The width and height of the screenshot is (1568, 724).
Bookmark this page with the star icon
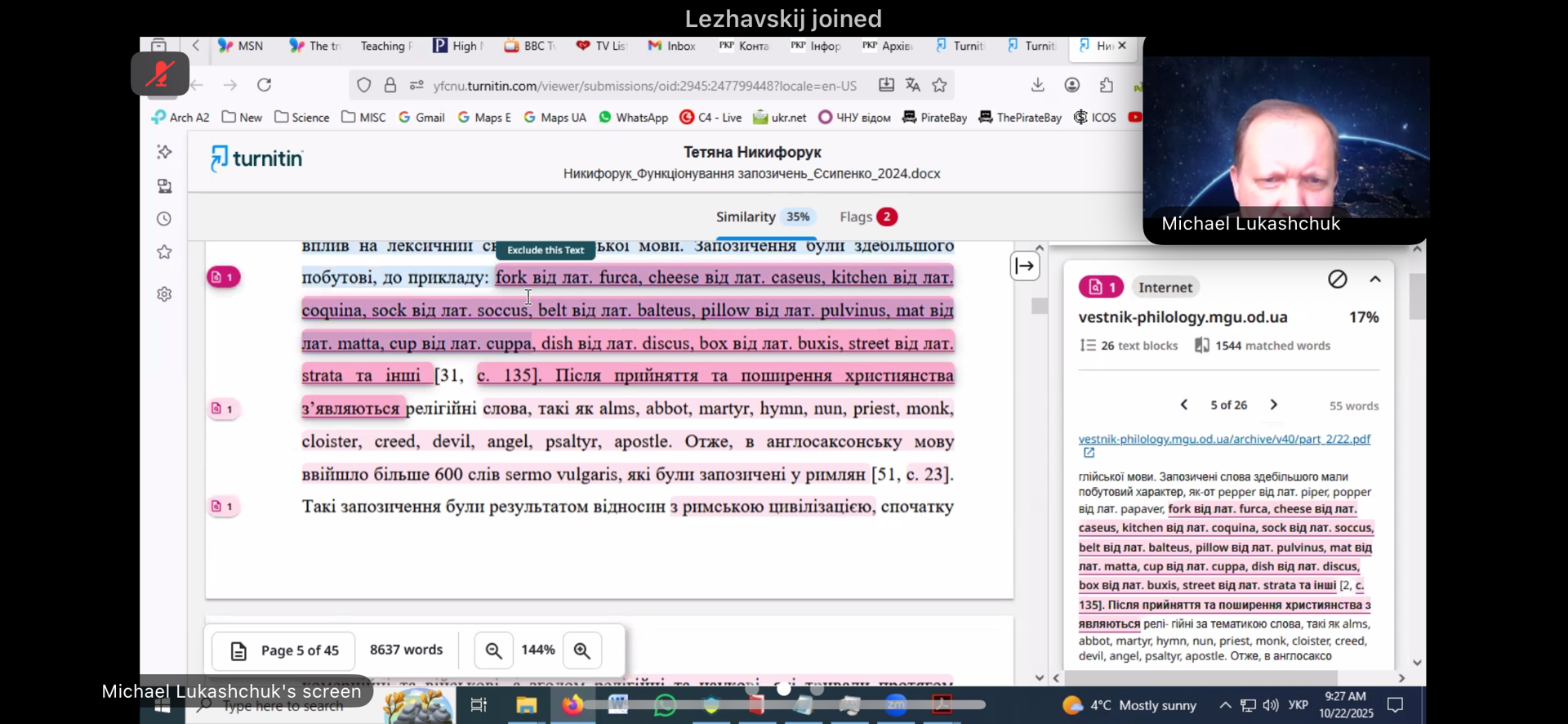(940, 85)
